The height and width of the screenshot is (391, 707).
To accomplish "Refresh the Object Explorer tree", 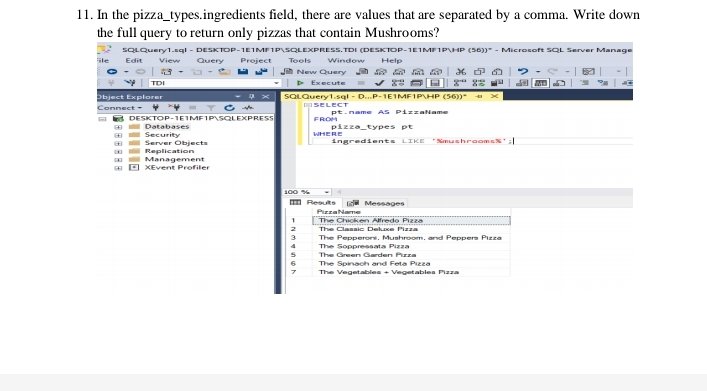I will 230,107.
